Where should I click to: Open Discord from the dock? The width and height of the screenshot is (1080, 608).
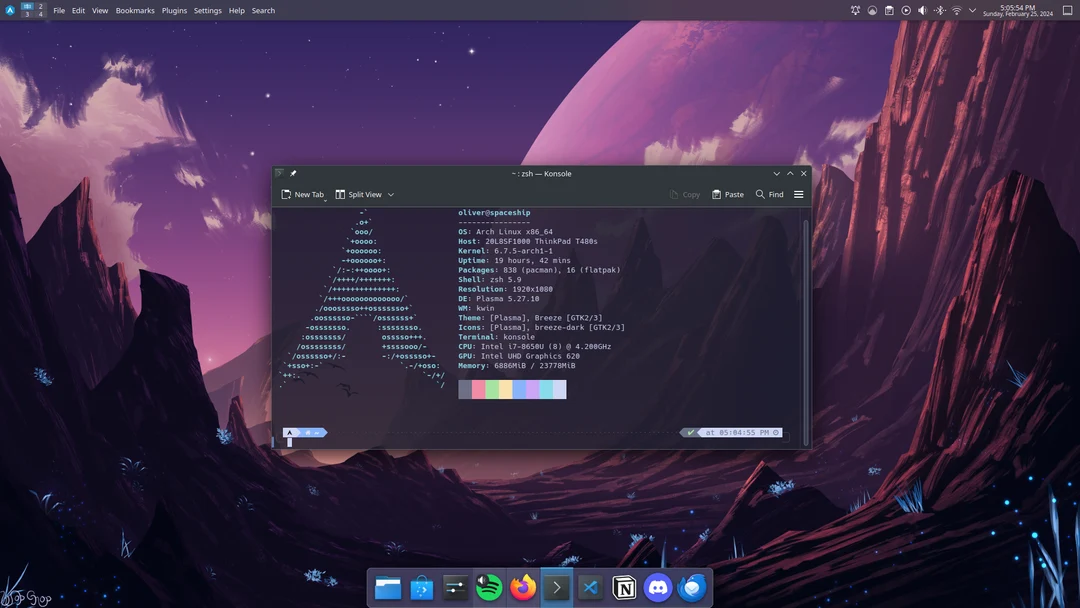[658, 588]
